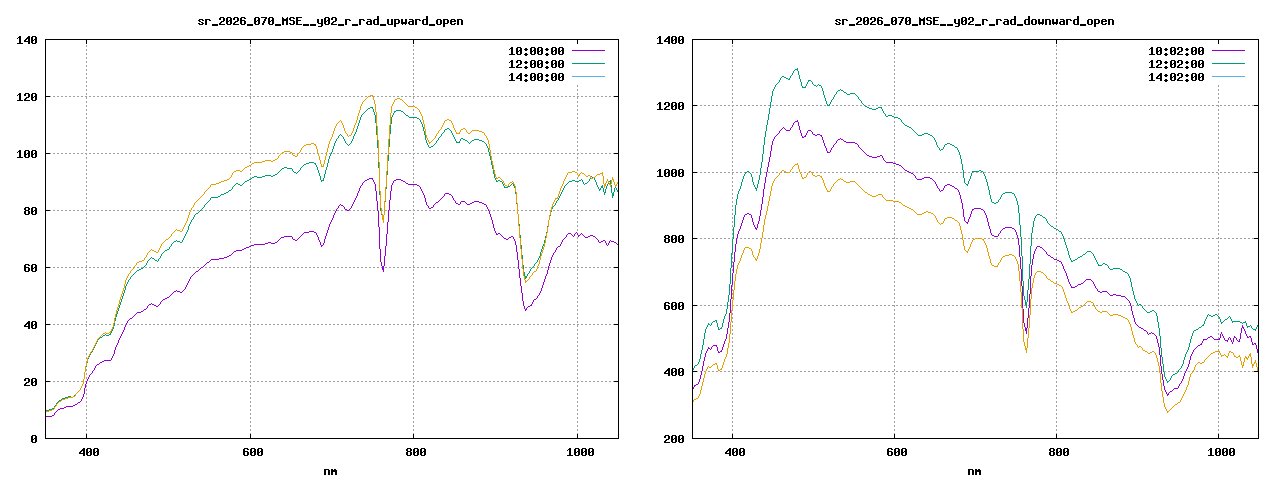The width and height of the screenshot is (1280, 480).
Task: Select the 10:02:00 legend label in right chart
Action: click(x=1176, y=50)
